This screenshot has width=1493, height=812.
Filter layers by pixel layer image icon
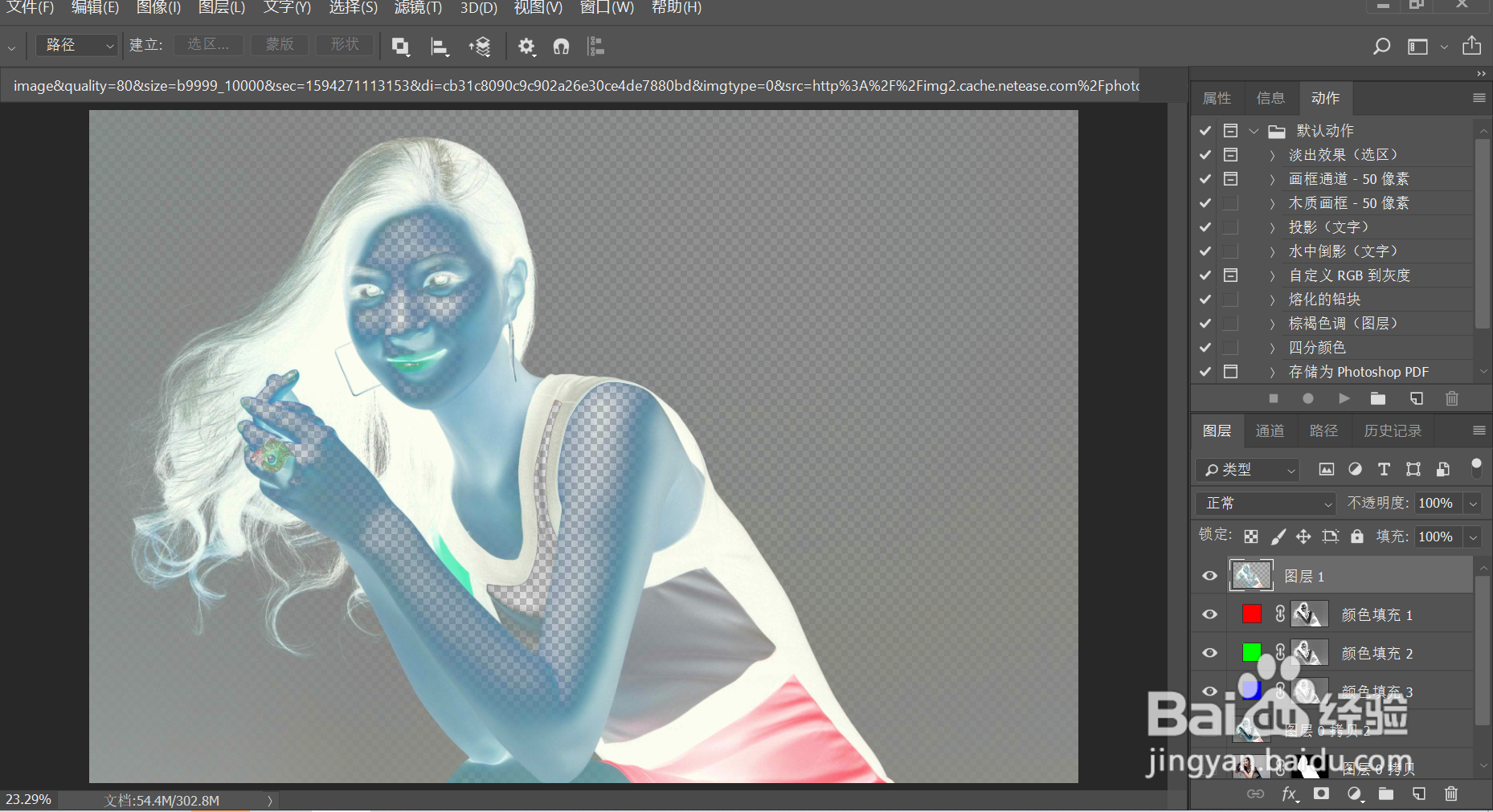click(x=1327, y=469)
